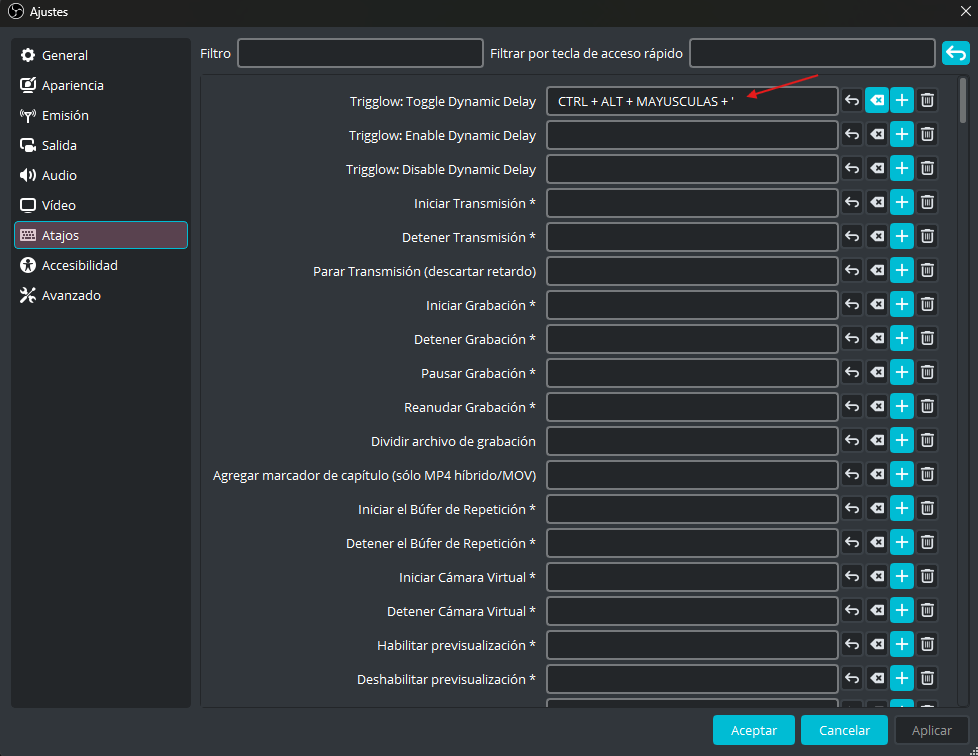
Task: Add a hotkey for Iniciar Grabación
Action: 902,304
